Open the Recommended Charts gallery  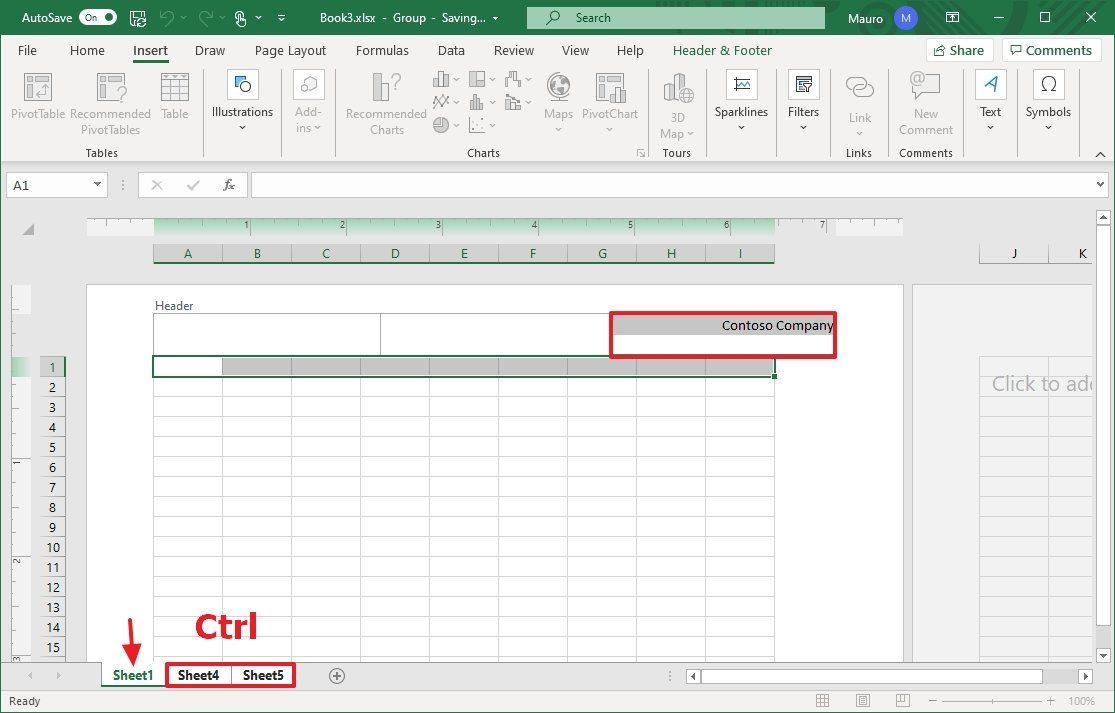(385, 100)
